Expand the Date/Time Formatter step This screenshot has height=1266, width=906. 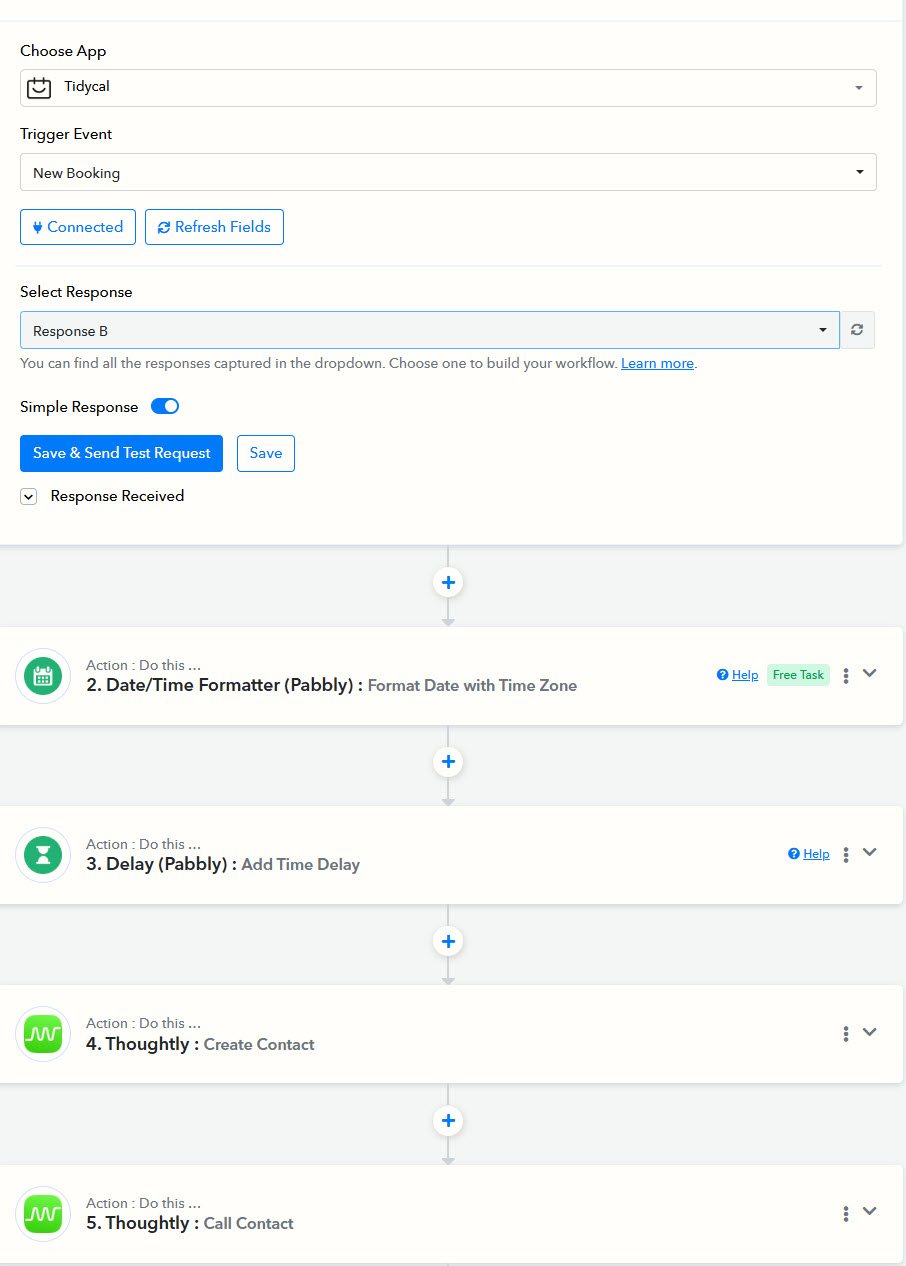[870, 673]
